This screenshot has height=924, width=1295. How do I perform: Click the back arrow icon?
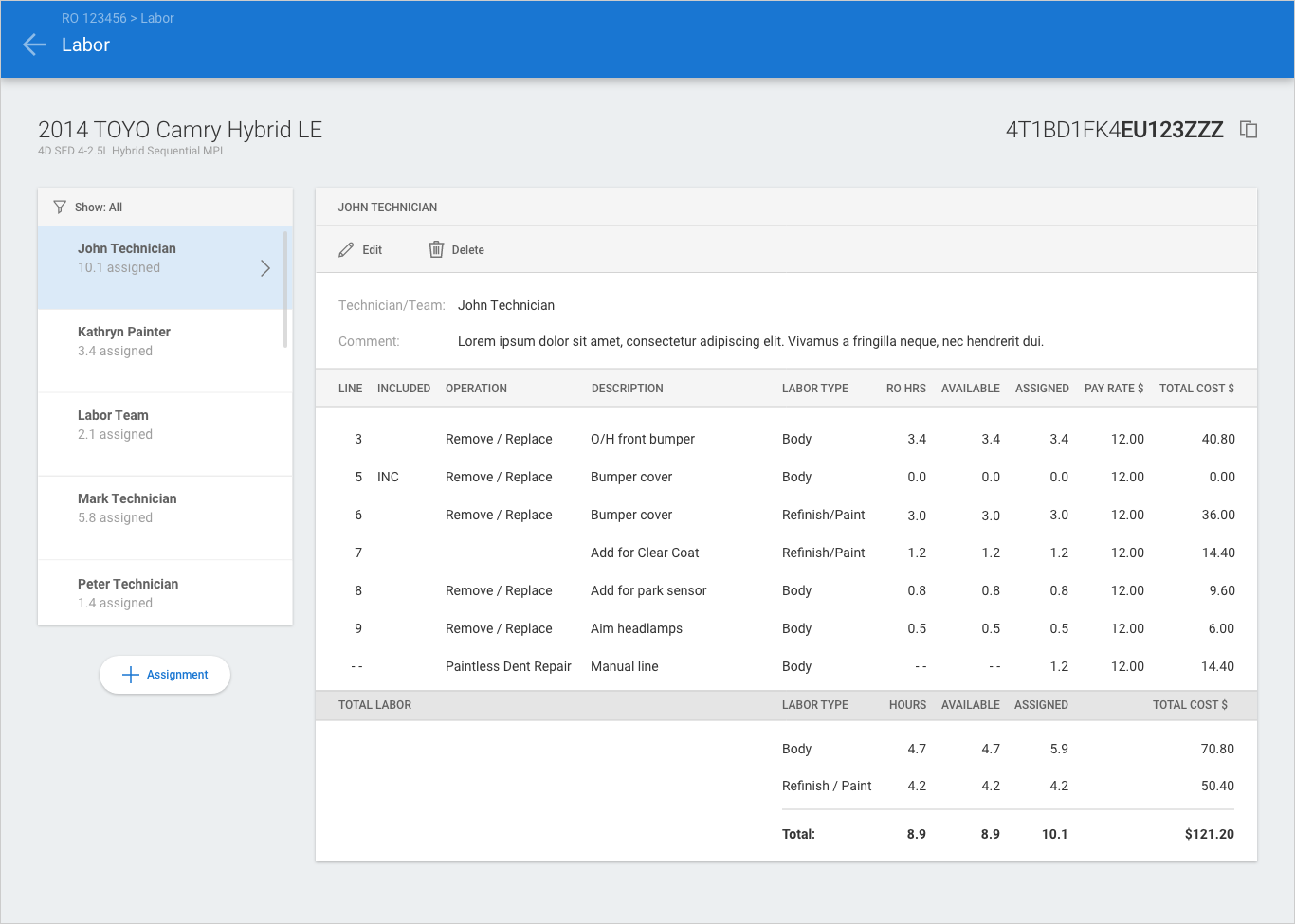[x=34, y=45]
